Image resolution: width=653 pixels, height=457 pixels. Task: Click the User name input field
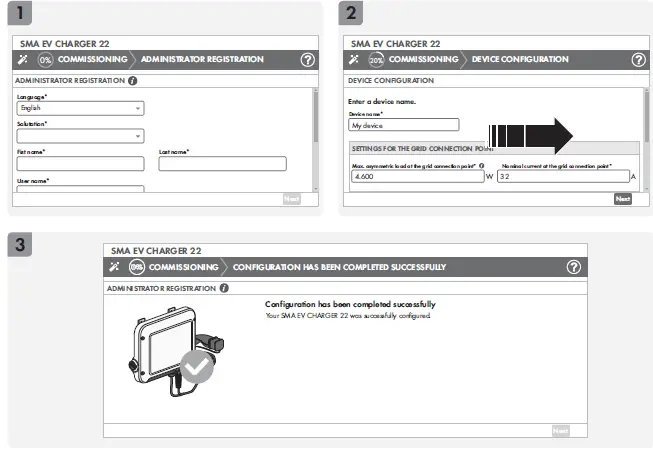tap(80, 189)
